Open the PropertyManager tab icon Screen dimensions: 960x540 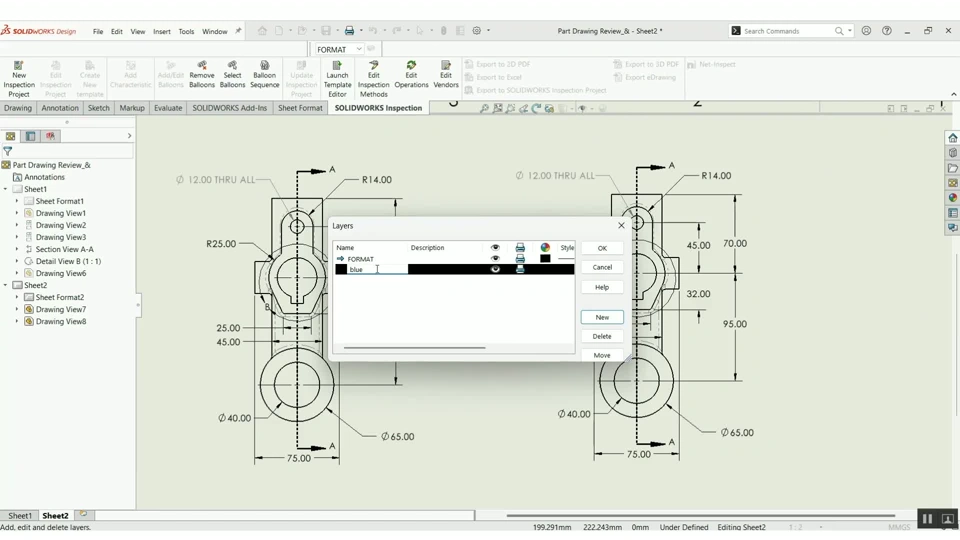tap(31, 136)
